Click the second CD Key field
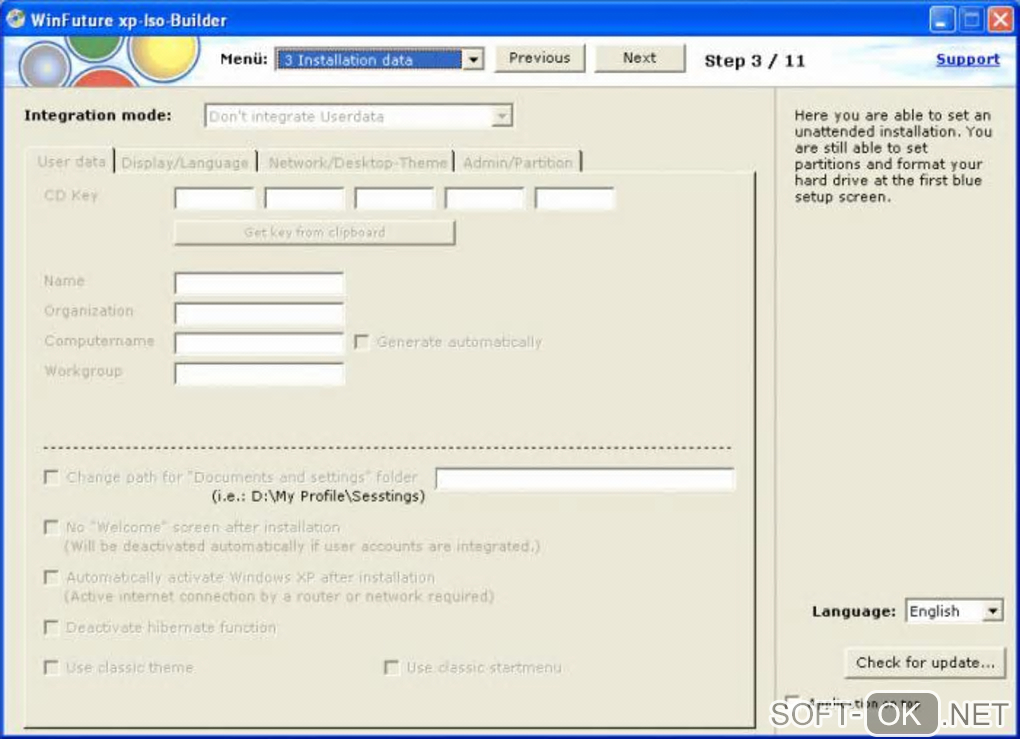Viewport: 1020px width, 739px height. point(304,198)
